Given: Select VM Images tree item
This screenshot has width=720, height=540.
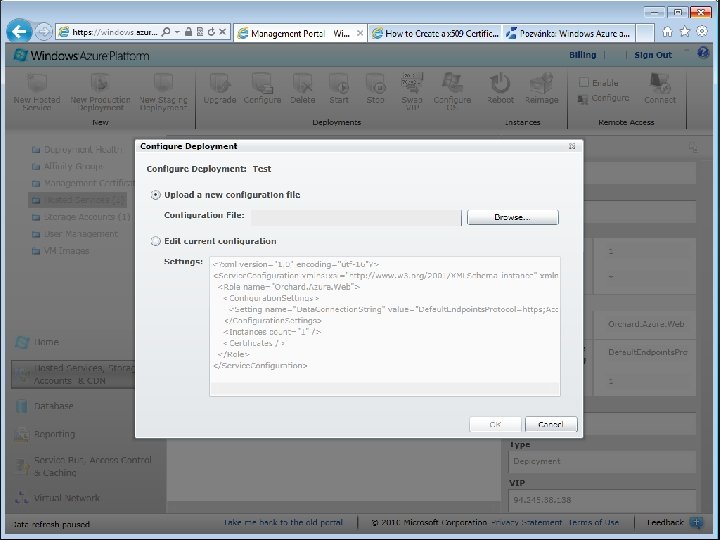Looking at the screenshot, I should tap(60, 251).
